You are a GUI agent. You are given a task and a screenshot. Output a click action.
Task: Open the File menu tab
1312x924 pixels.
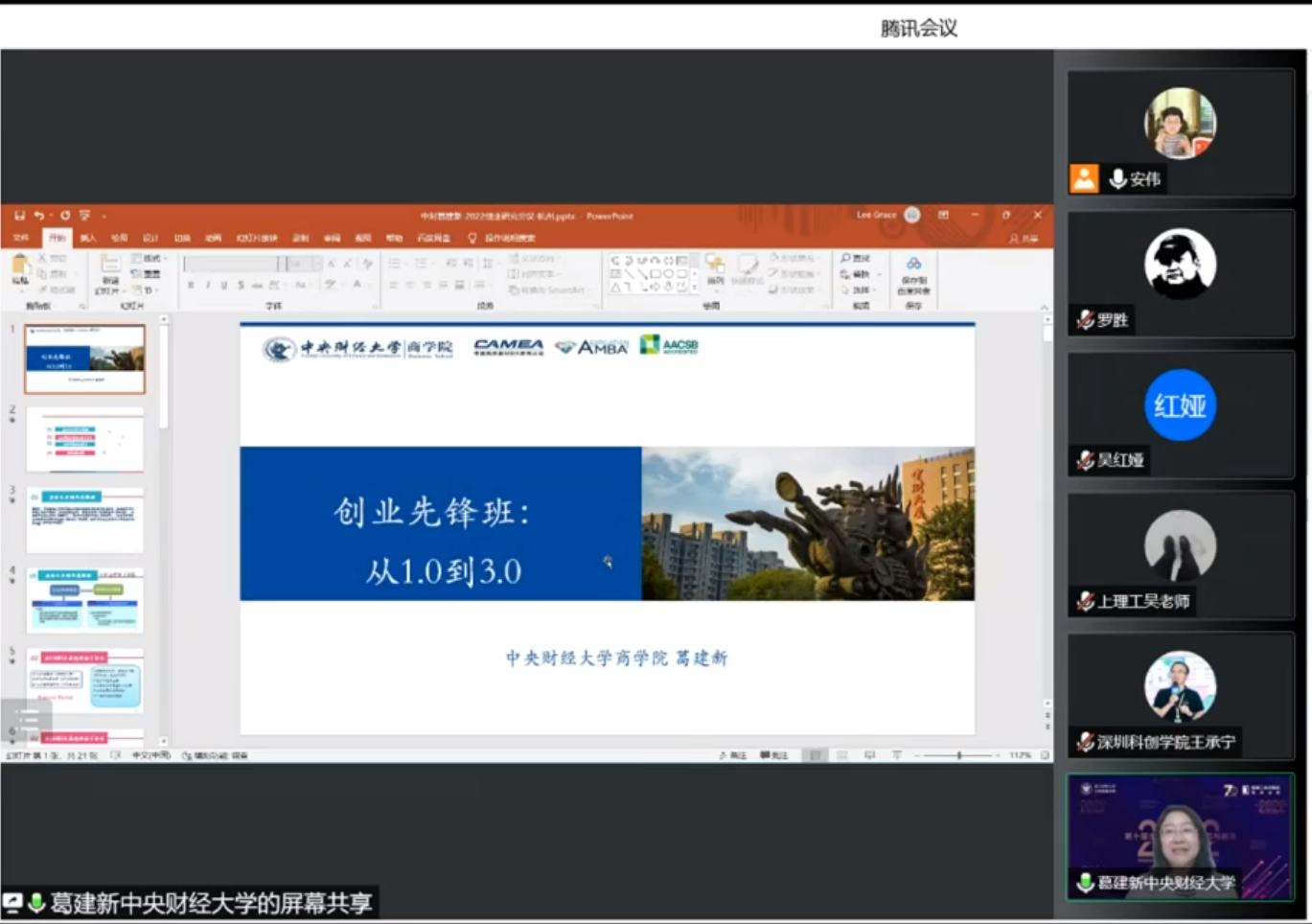click(21, 238)
